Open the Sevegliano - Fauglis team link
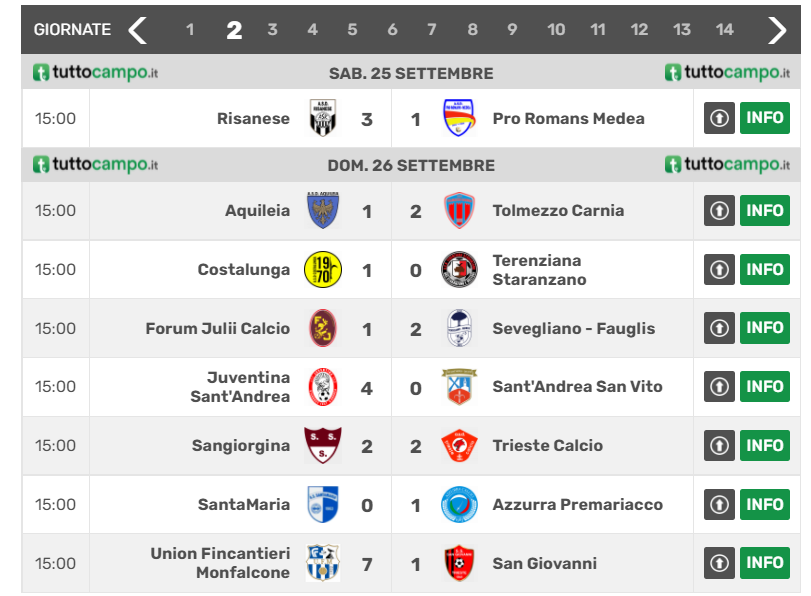Image resolution: width=811 pixels, height=596 pixels. [x=573, y=328]
